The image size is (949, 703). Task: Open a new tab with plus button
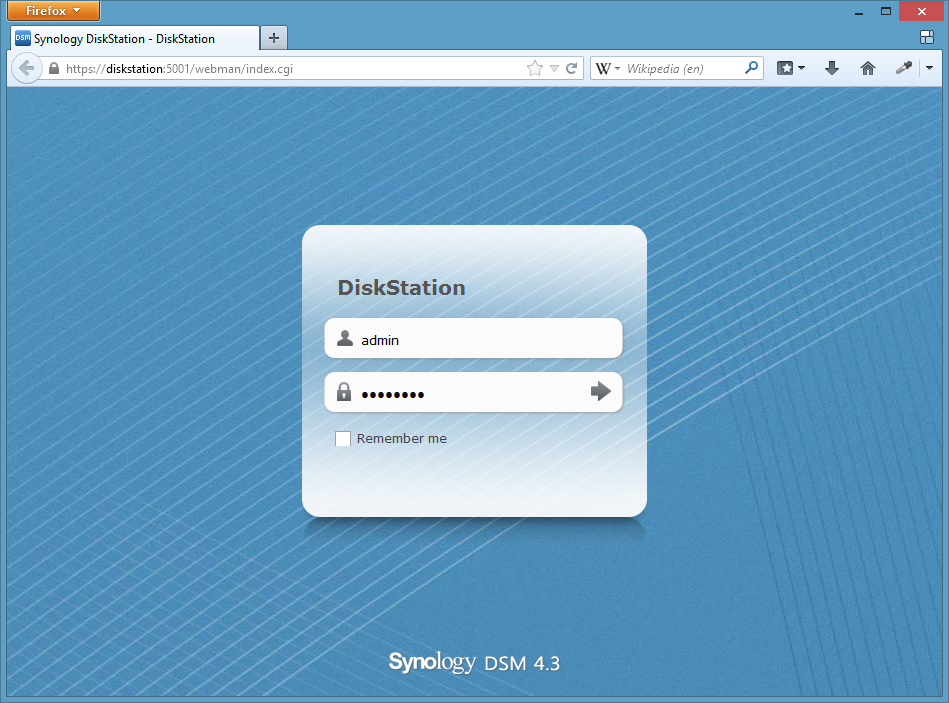pos(274,38)
